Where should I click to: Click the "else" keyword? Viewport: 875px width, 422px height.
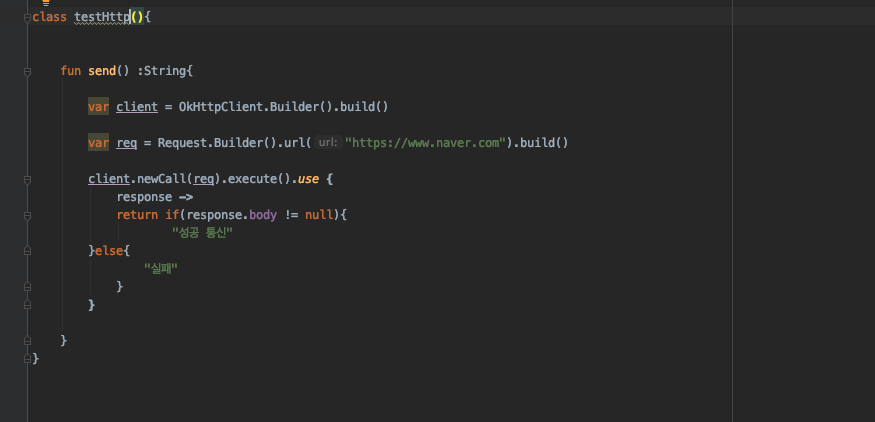click(109, 251)
